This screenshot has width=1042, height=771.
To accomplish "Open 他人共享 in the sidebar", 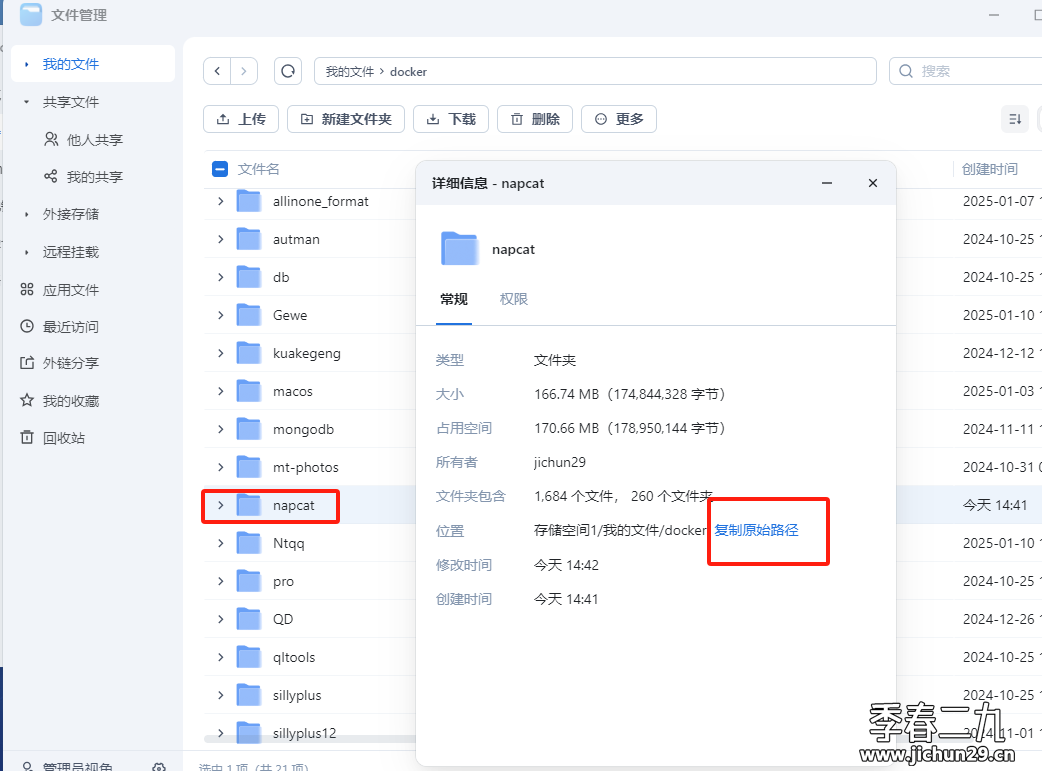I will [x=94, y=140].
